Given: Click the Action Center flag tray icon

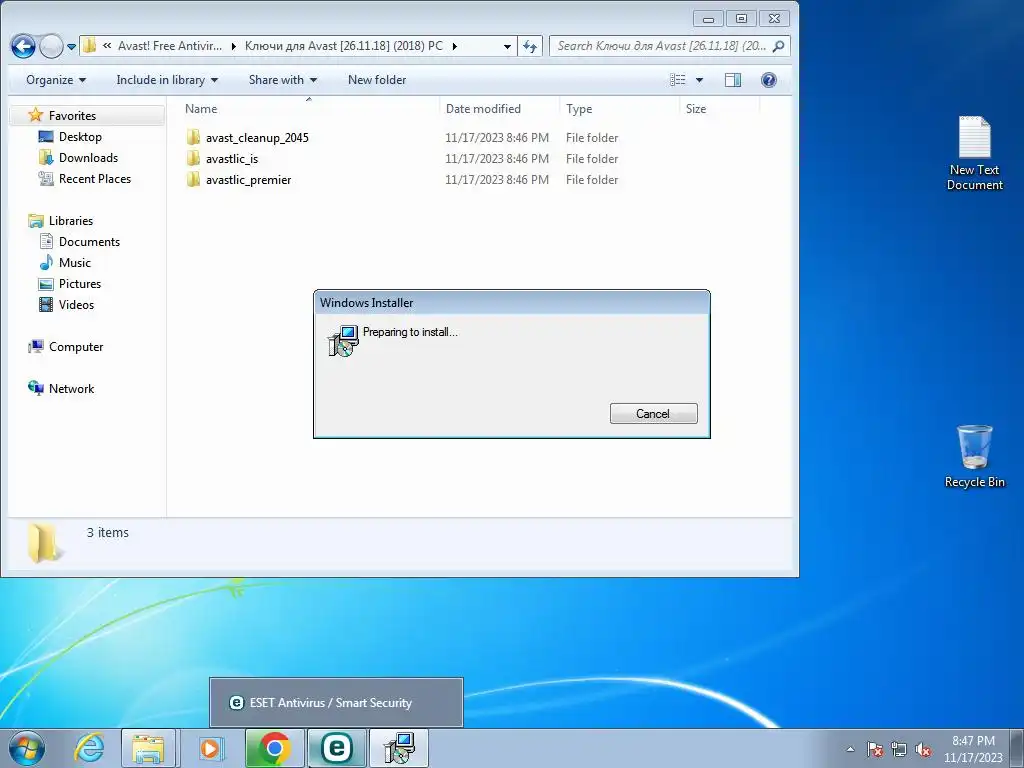Looking at the screenshot, I should 875,749.
